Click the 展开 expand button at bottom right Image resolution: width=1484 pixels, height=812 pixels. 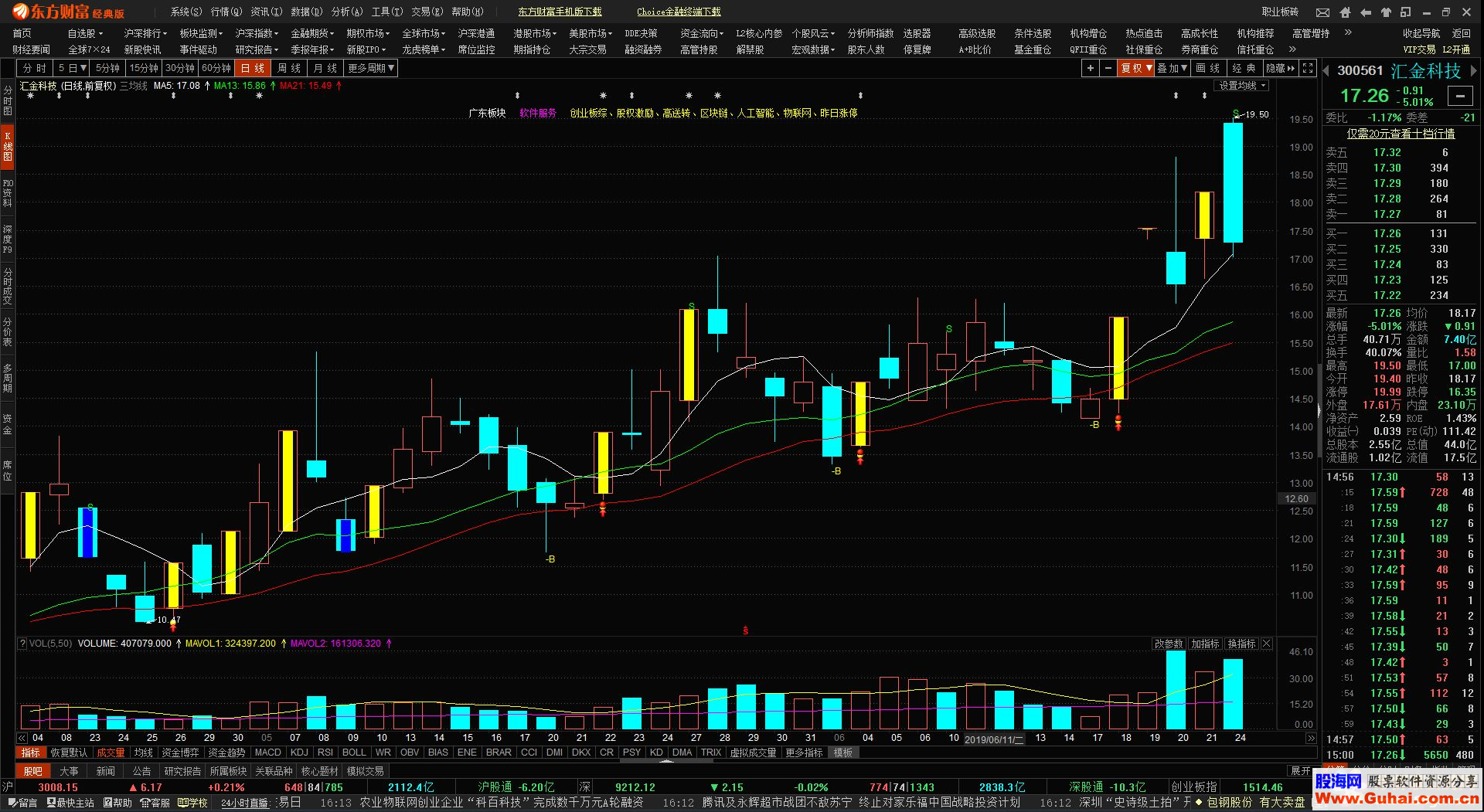(x=1300, y=771)
